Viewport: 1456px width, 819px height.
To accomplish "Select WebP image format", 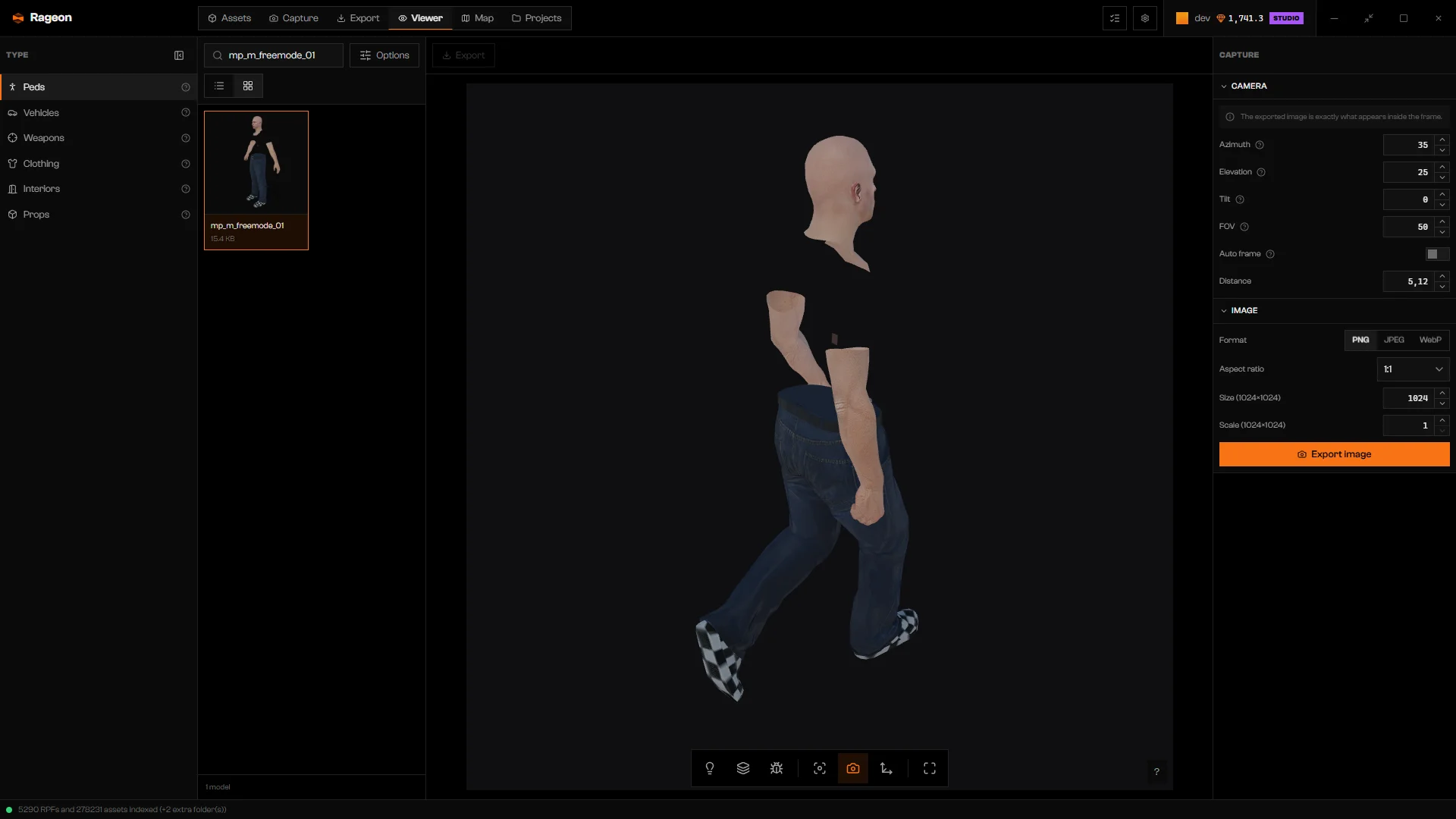I will pos(1430,340).
